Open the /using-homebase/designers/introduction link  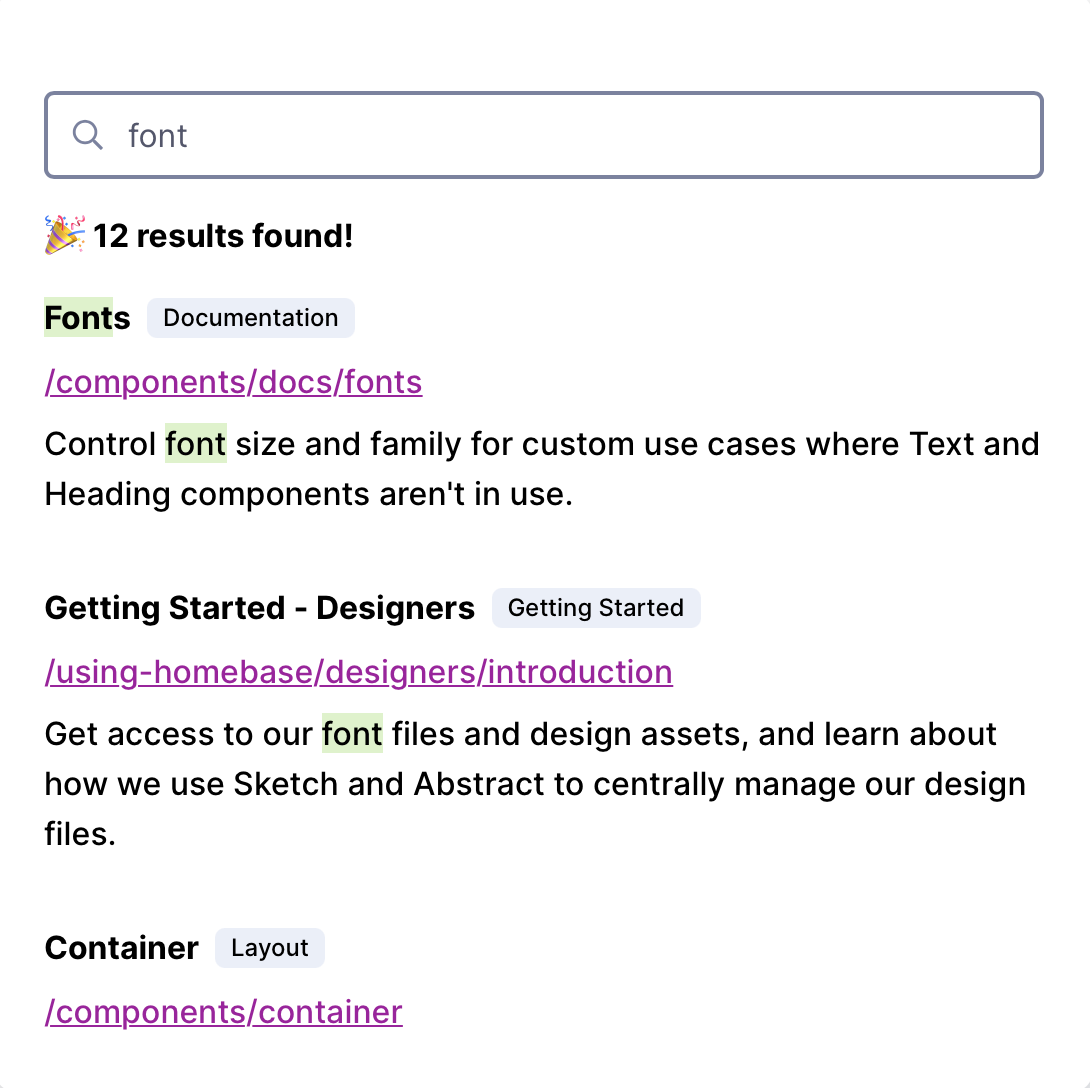(359, 672)
